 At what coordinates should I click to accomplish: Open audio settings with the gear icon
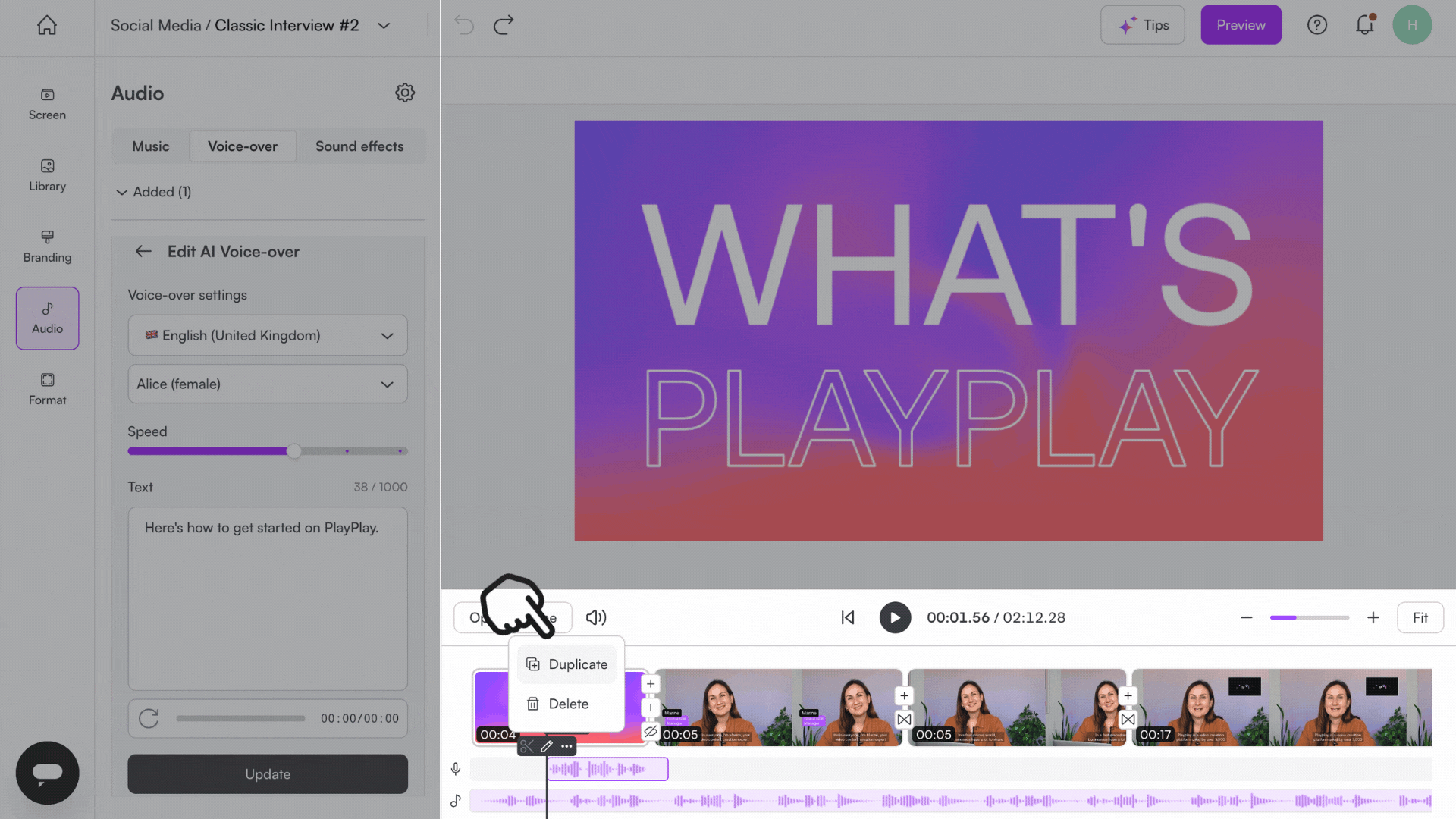coord(405,93)
